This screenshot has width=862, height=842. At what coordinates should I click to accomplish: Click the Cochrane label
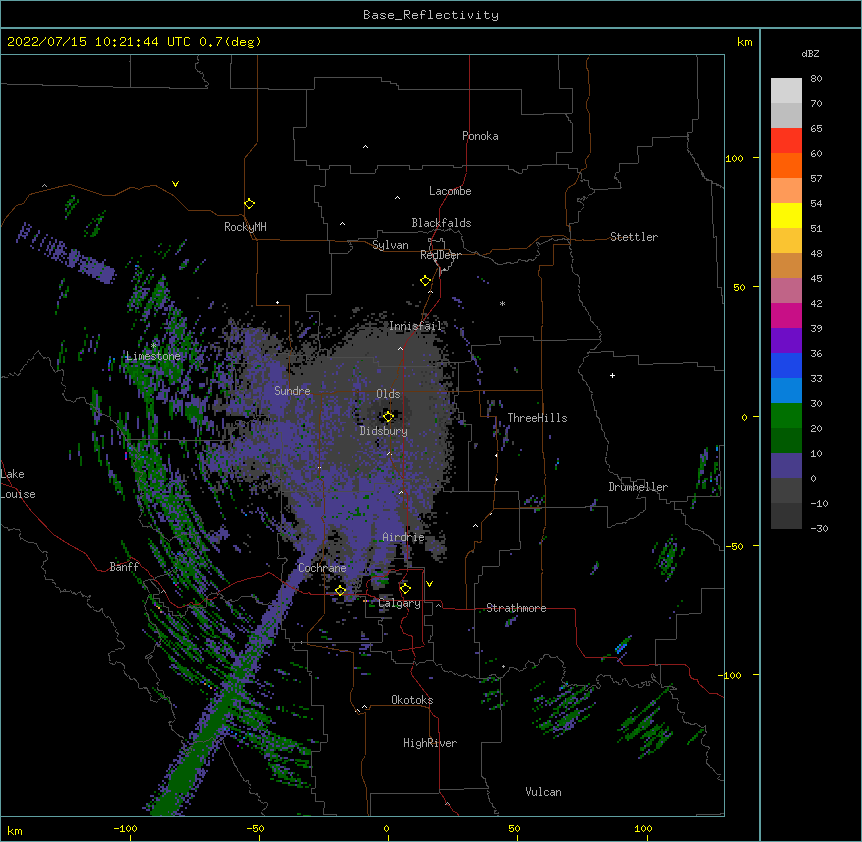pos(322,568)
